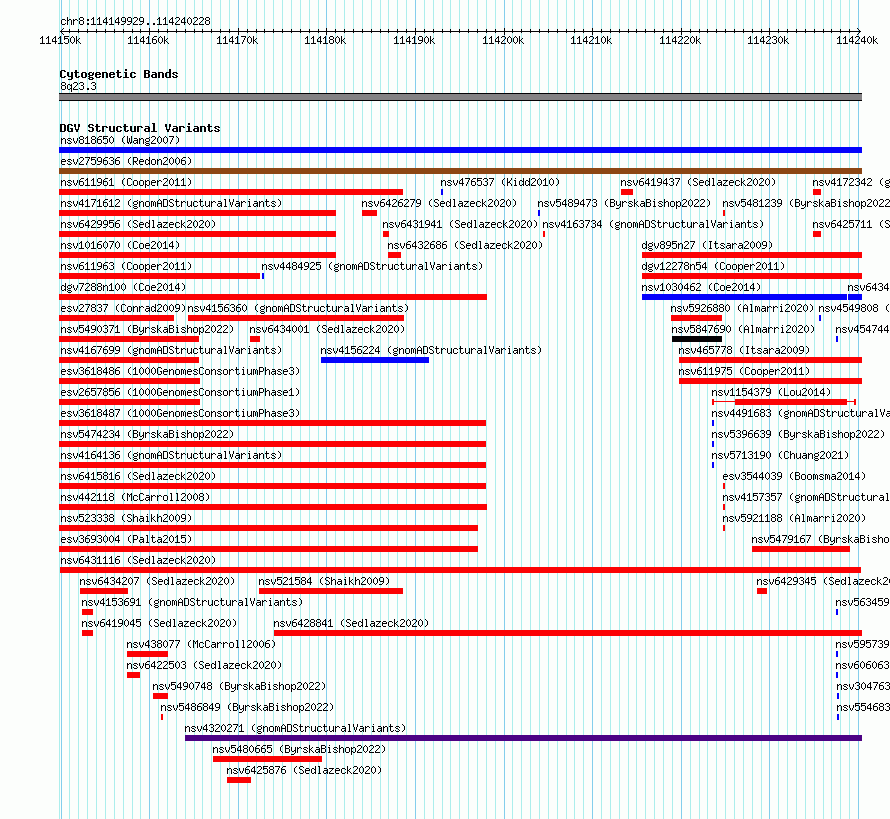Screen dimensions: 890x819
Task: Open nsv6419437 (Sedlazeck2020) variant label
Action: click(x=698, y=182)
